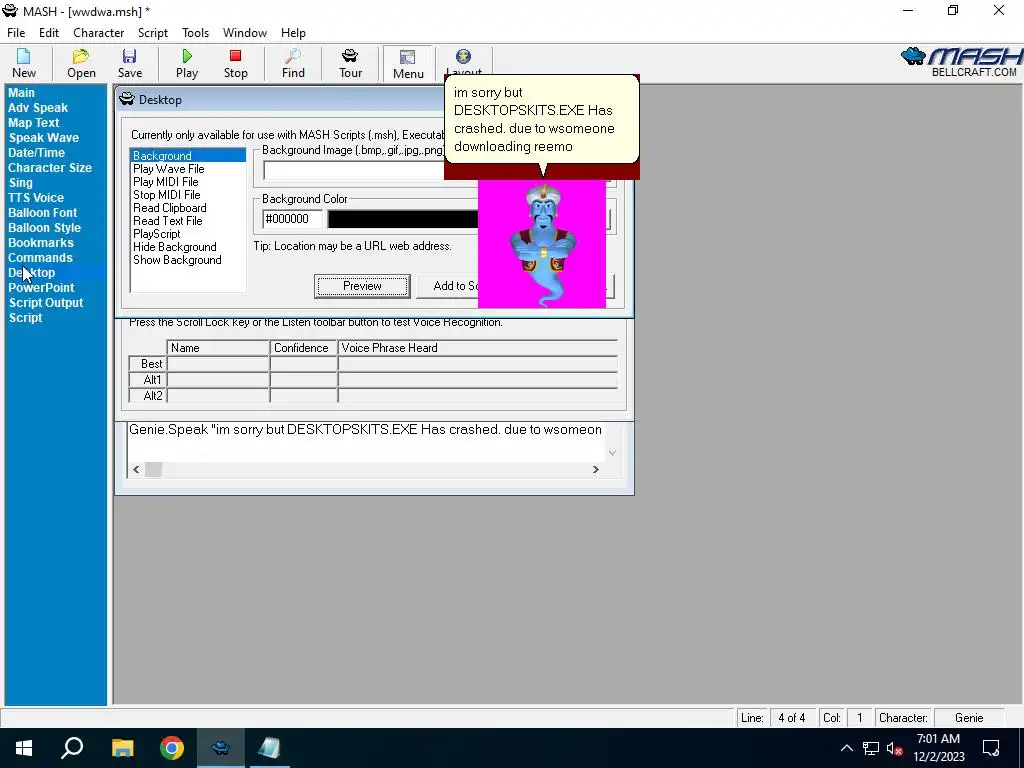The height and width of the screenshot is (768, 1024).
Task: Click the MASH Bellcraft.com logo
Action: click(x=961, y=62)
